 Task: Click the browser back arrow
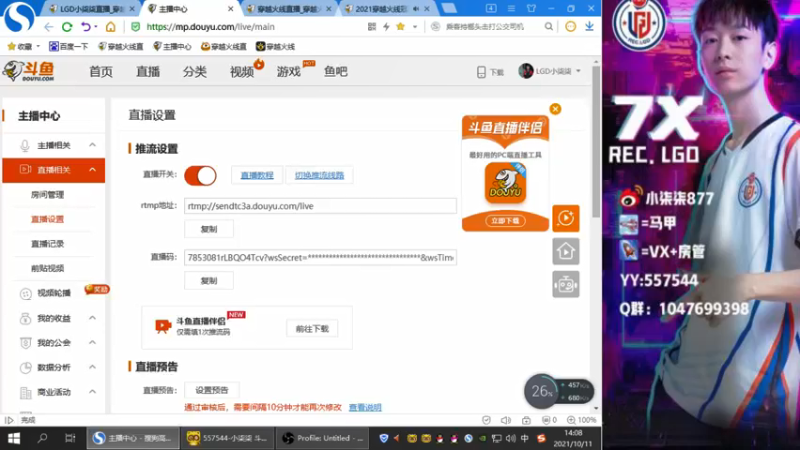[48, 27]
